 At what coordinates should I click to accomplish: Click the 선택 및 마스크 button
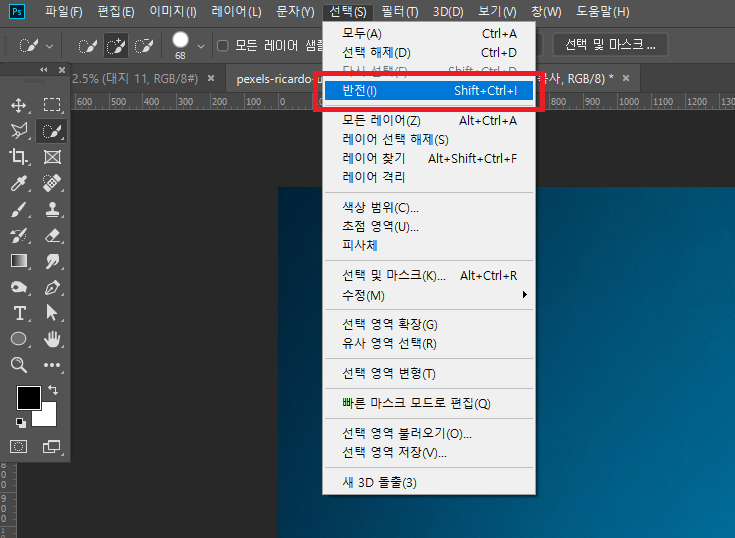[609, 45]
